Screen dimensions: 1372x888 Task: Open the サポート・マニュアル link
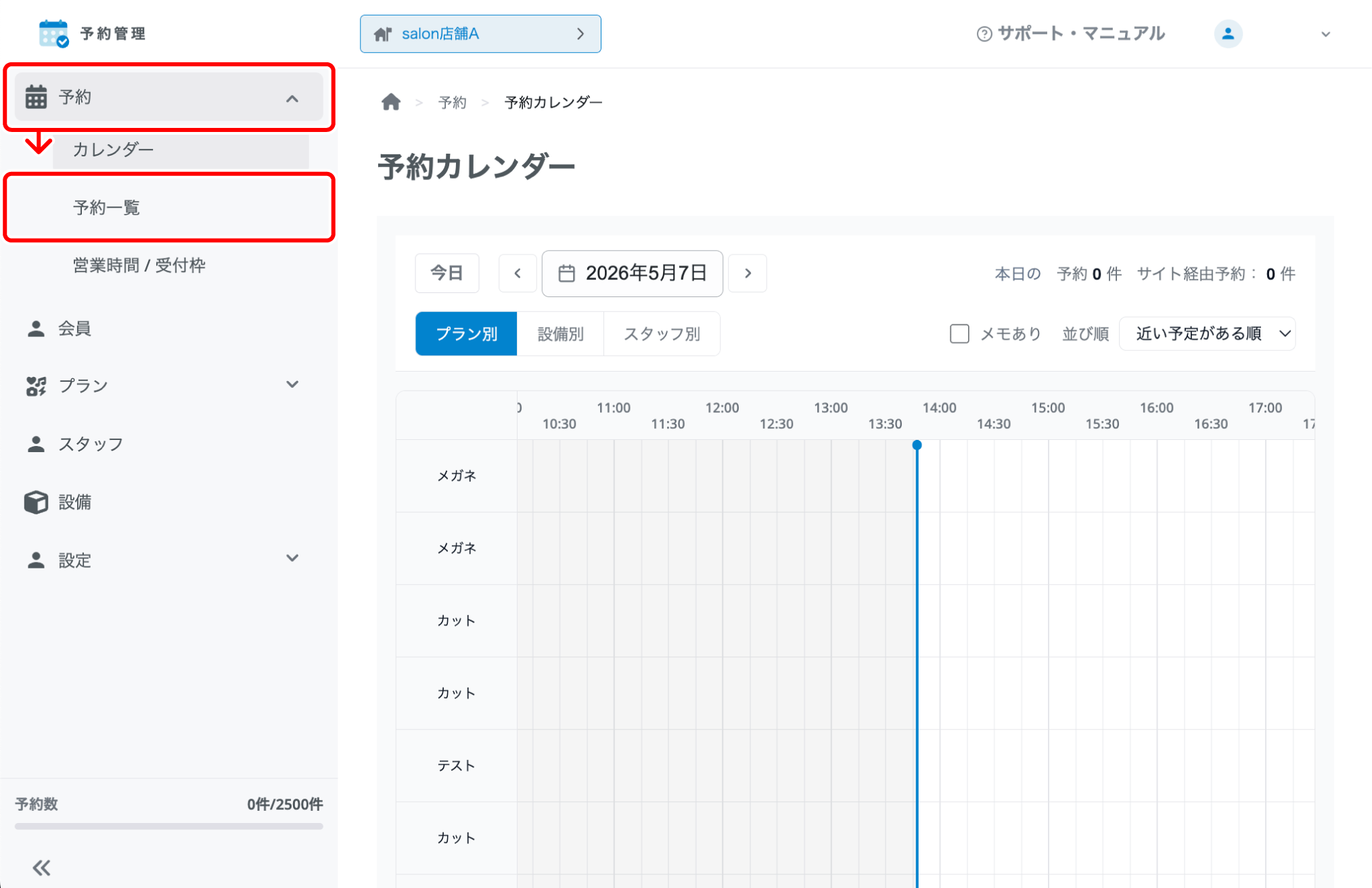(x=1070, y=34)
